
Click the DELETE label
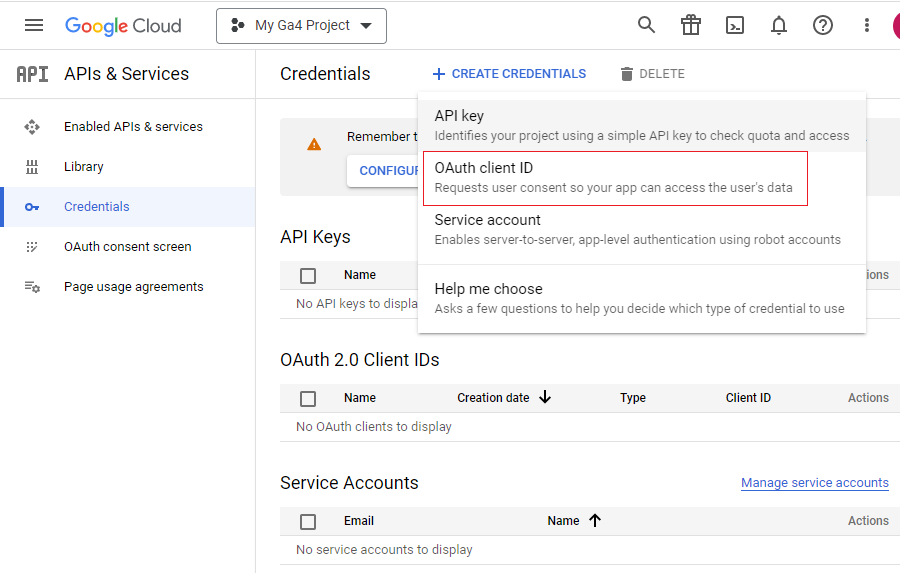click(662, 74)
